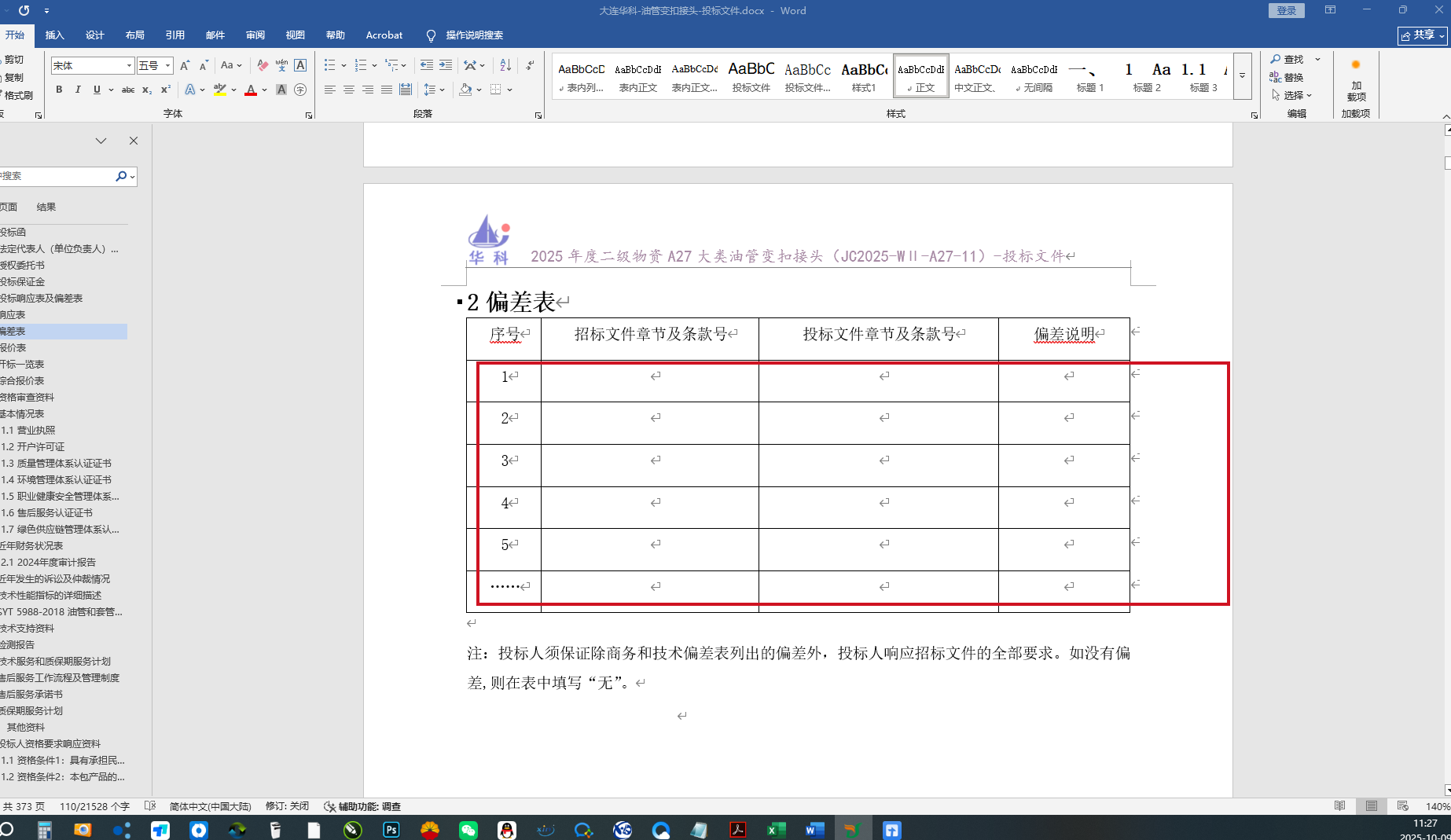Expand highlight color dropdown arrow
Screen dimensions: 1451x840
pos(234,90)
